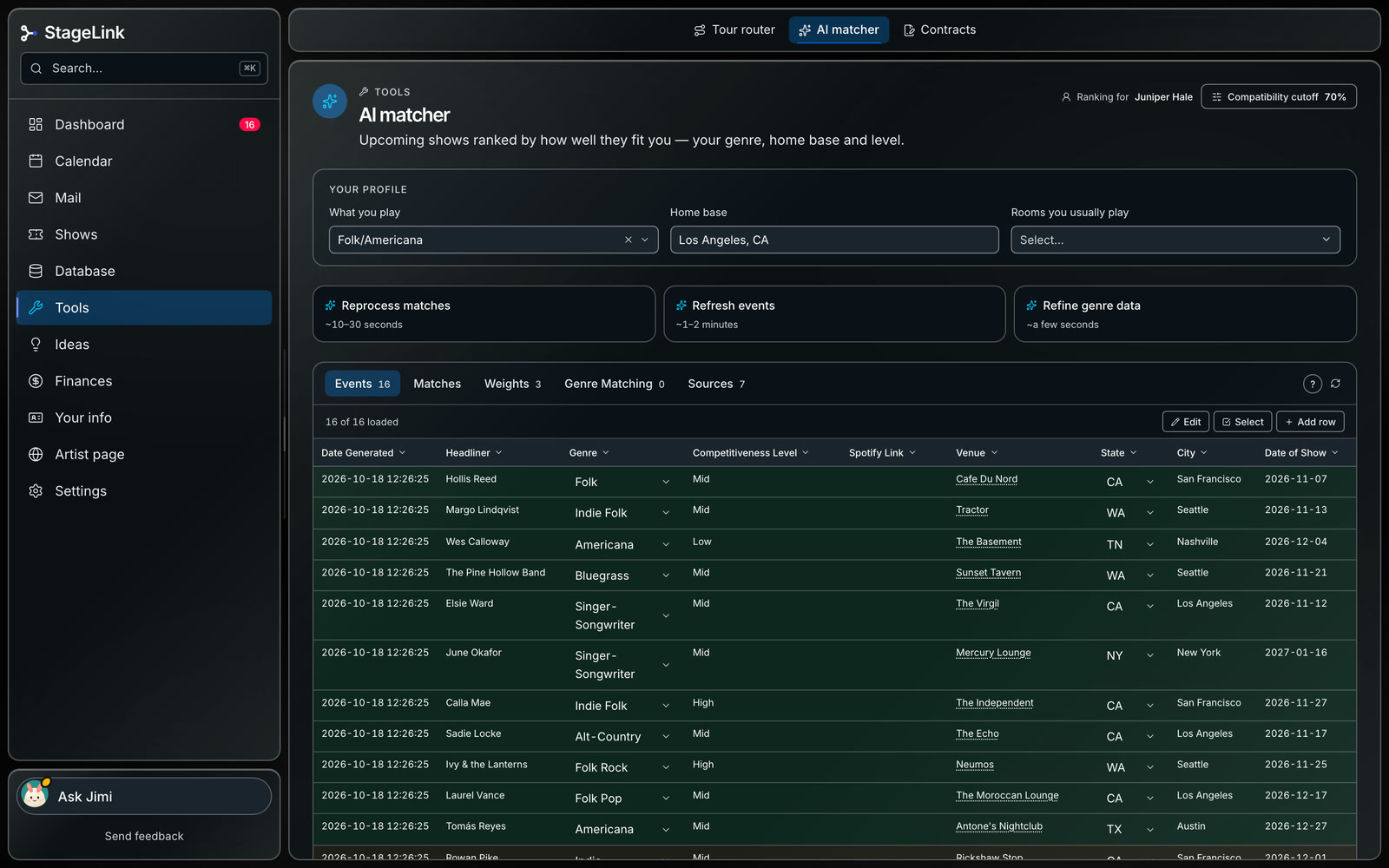Image resolution: width=1389 pixels, height=868 pixels.
Task: Open the Rooms you usually play dropdown
Action: (x=1175, y=240)
